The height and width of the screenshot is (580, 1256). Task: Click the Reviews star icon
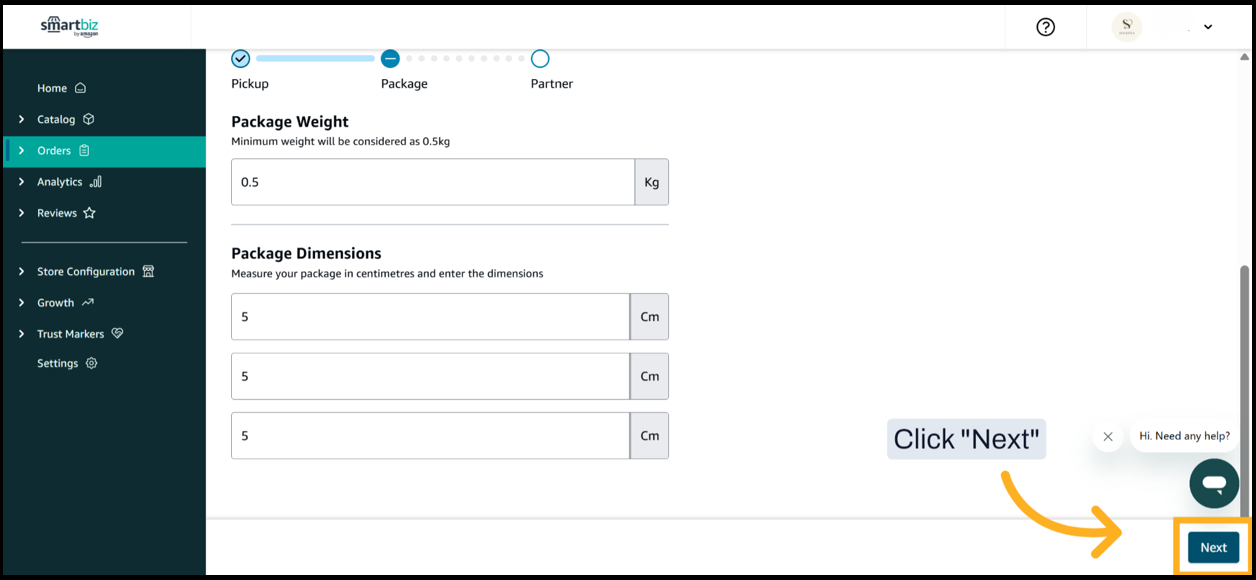[x=89, y=213]
